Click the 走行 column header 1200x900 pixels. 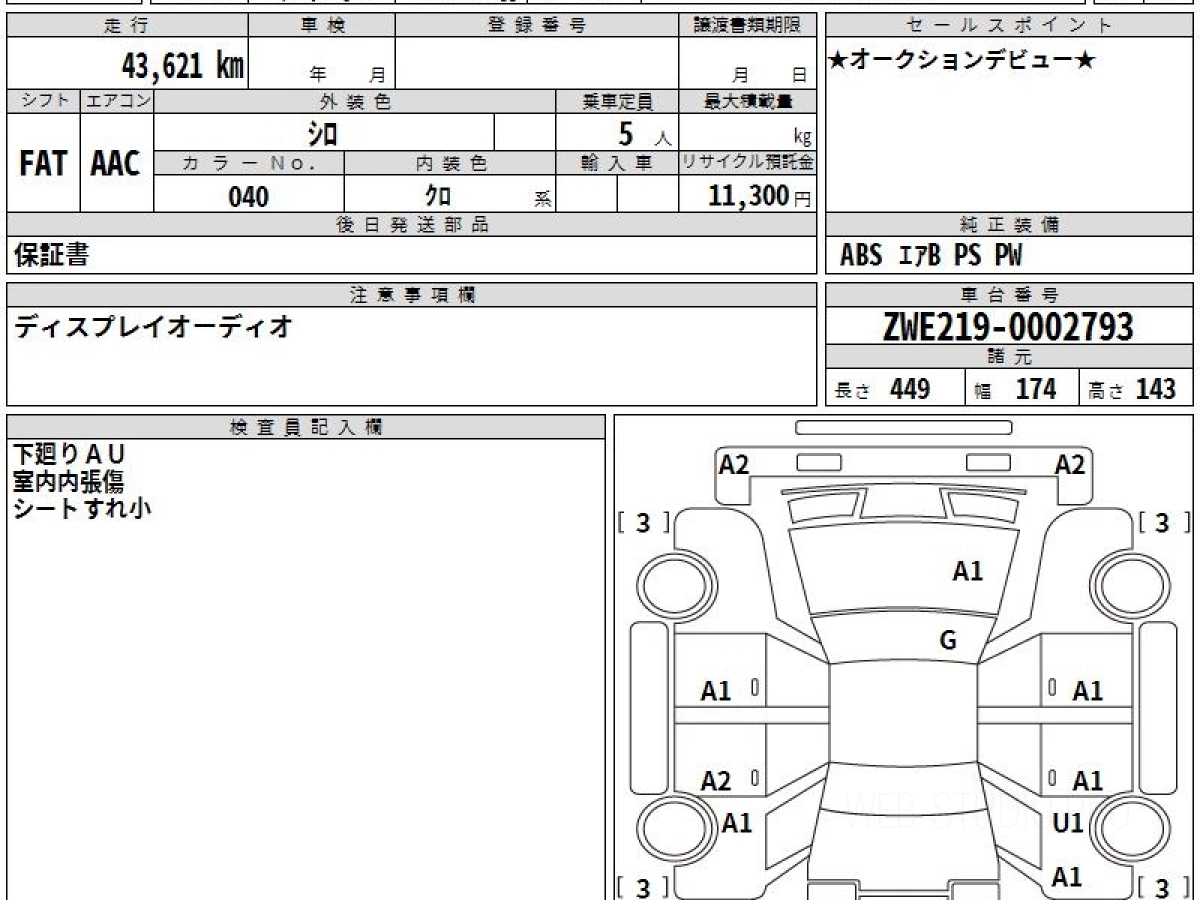point(127,26)
